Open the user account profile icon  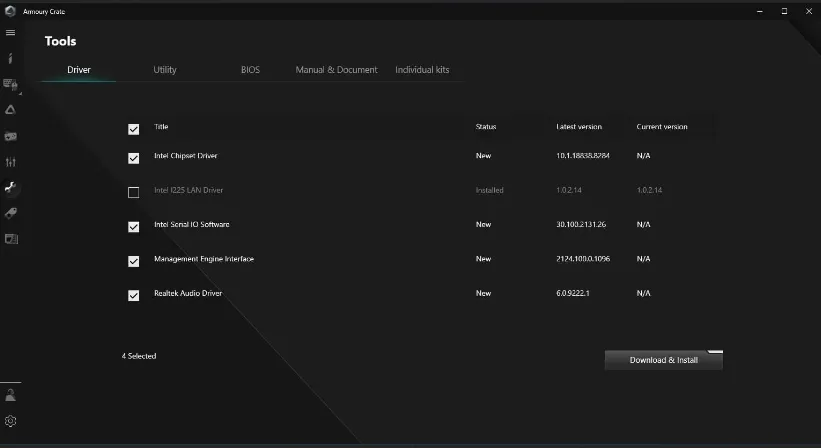pos(10,395)
